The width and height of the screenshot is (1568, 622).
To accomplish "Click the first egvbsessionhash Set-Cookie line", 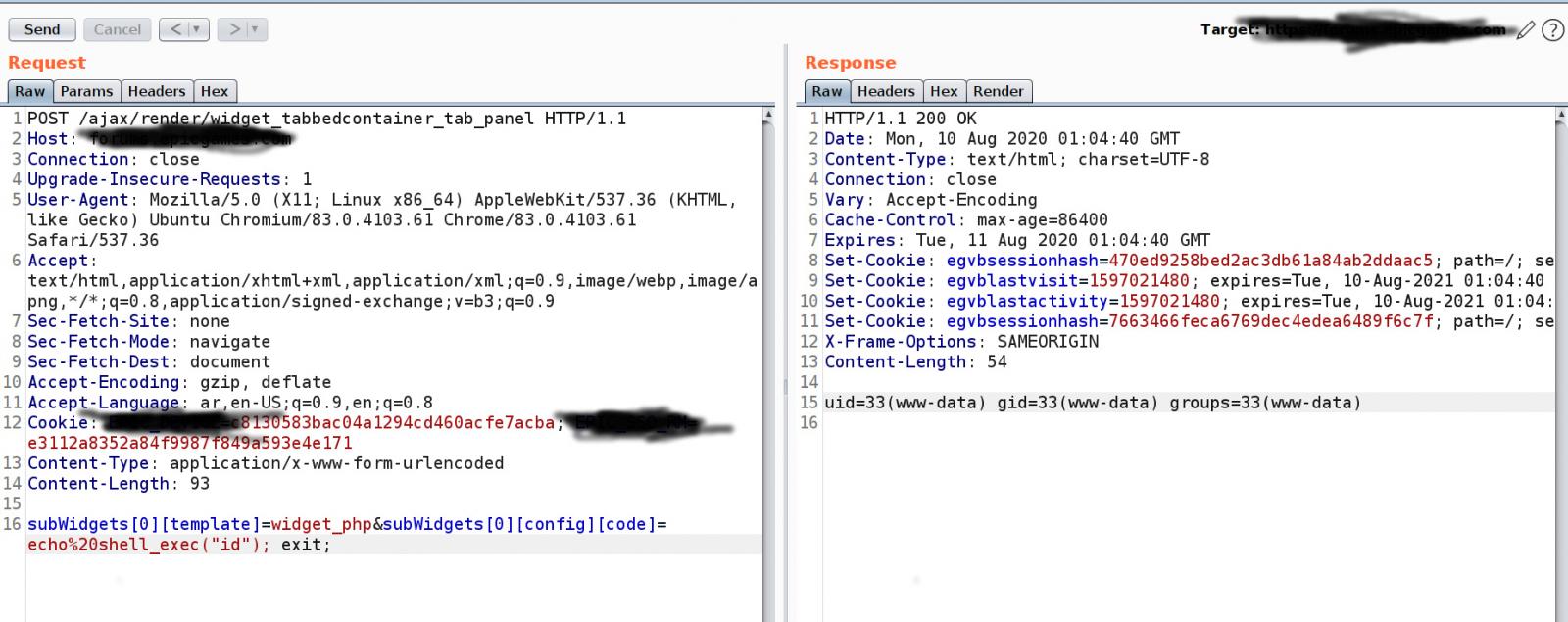I will pos(1189,261).
